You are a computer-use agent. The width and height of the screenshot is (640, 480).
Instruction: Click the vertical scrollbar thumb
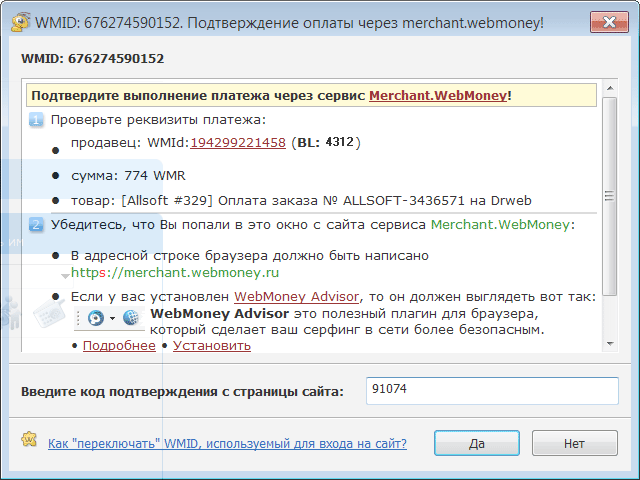[x=610, y=196]
